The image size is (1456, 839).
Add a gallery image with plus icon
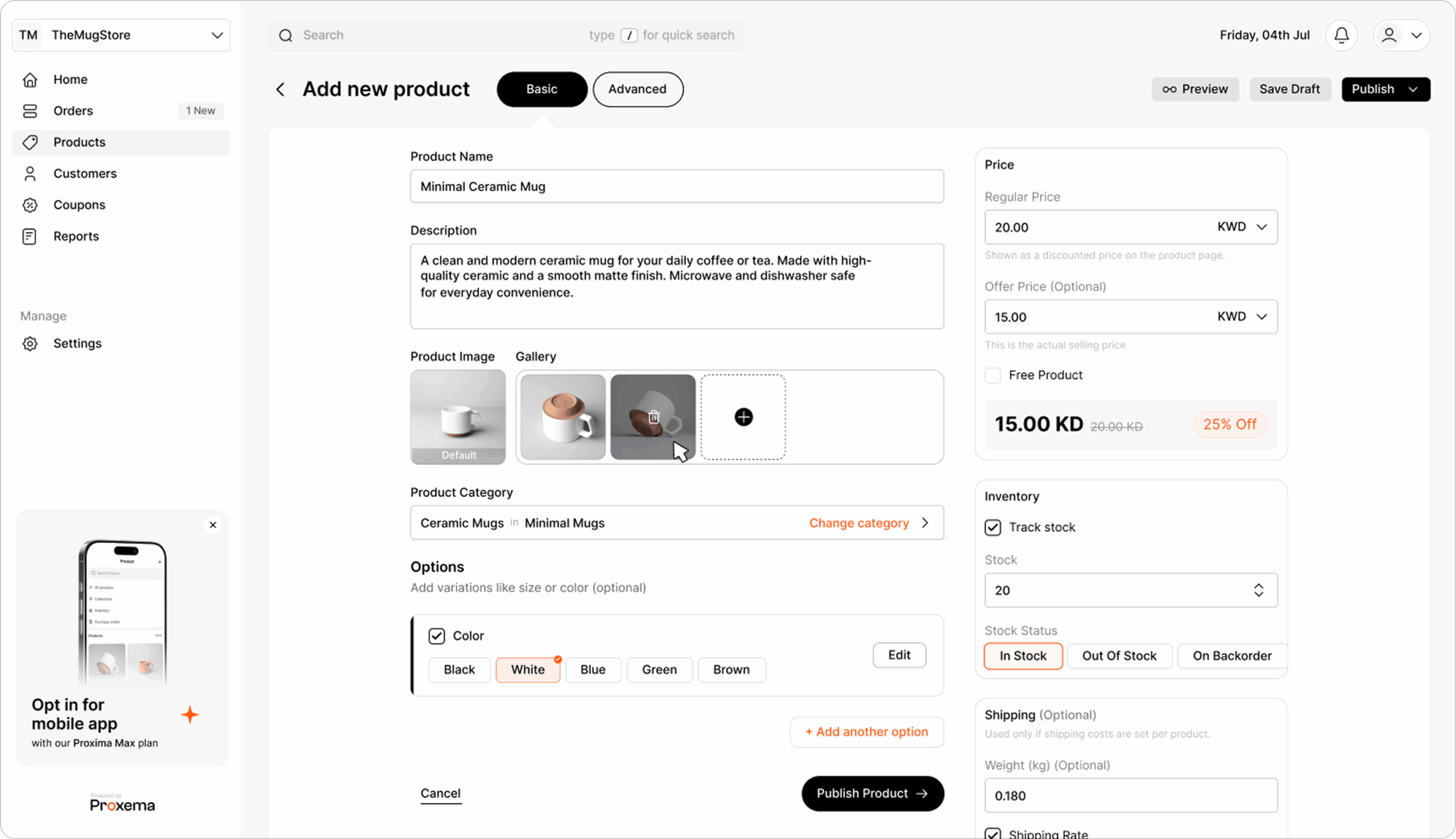(x=743, y=416)
